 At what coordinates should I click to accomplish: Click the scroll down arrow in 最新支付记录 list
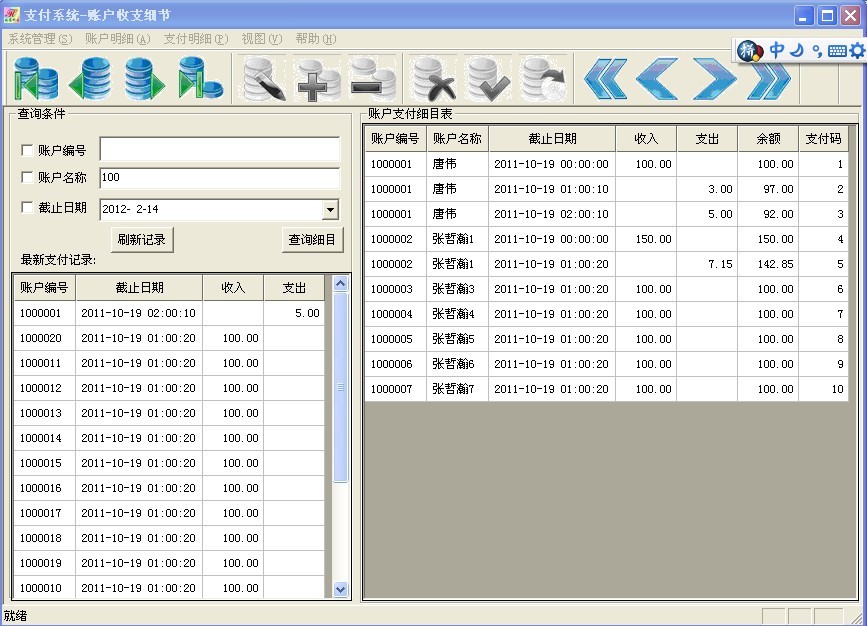click(340, 590)
